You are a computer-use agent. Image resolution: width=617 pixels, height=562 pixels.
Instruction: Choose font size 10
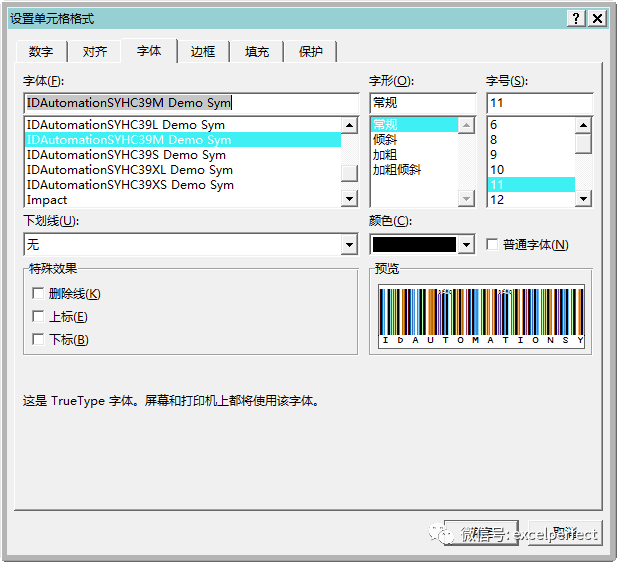531,170
